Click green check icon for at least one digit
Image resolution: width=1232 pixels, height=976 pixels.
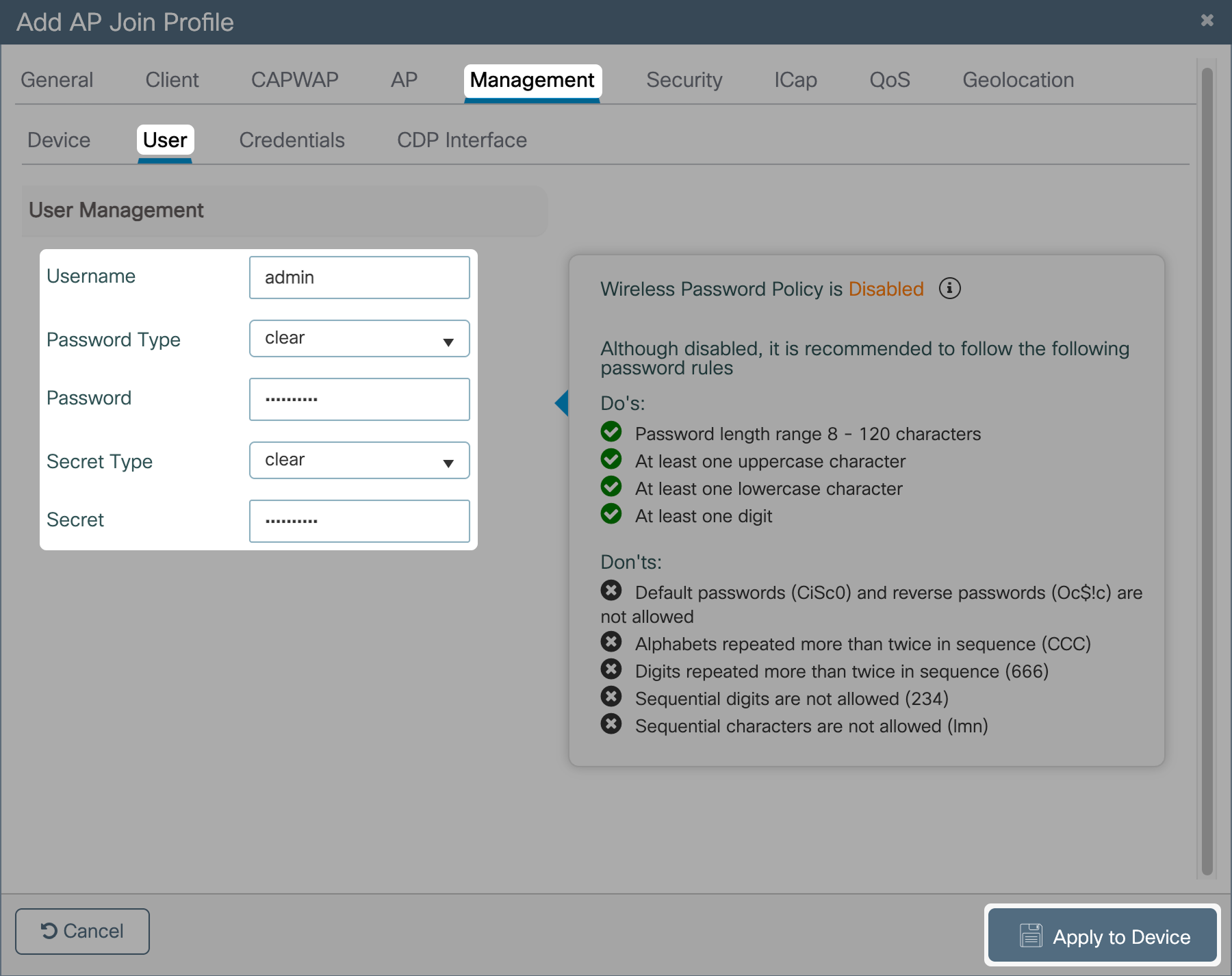tap(611, 514)
